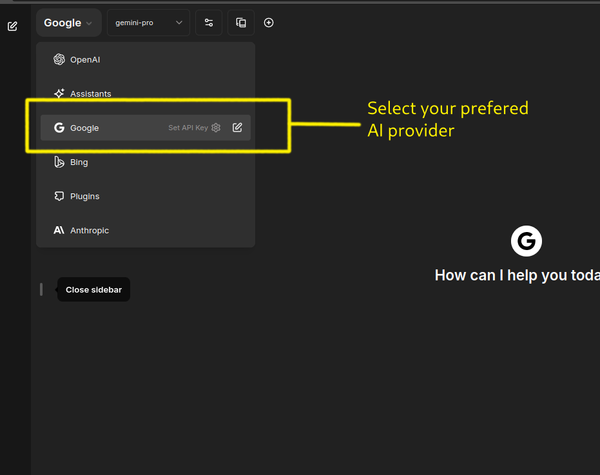Click the Bing logo icon

(60, 162)
